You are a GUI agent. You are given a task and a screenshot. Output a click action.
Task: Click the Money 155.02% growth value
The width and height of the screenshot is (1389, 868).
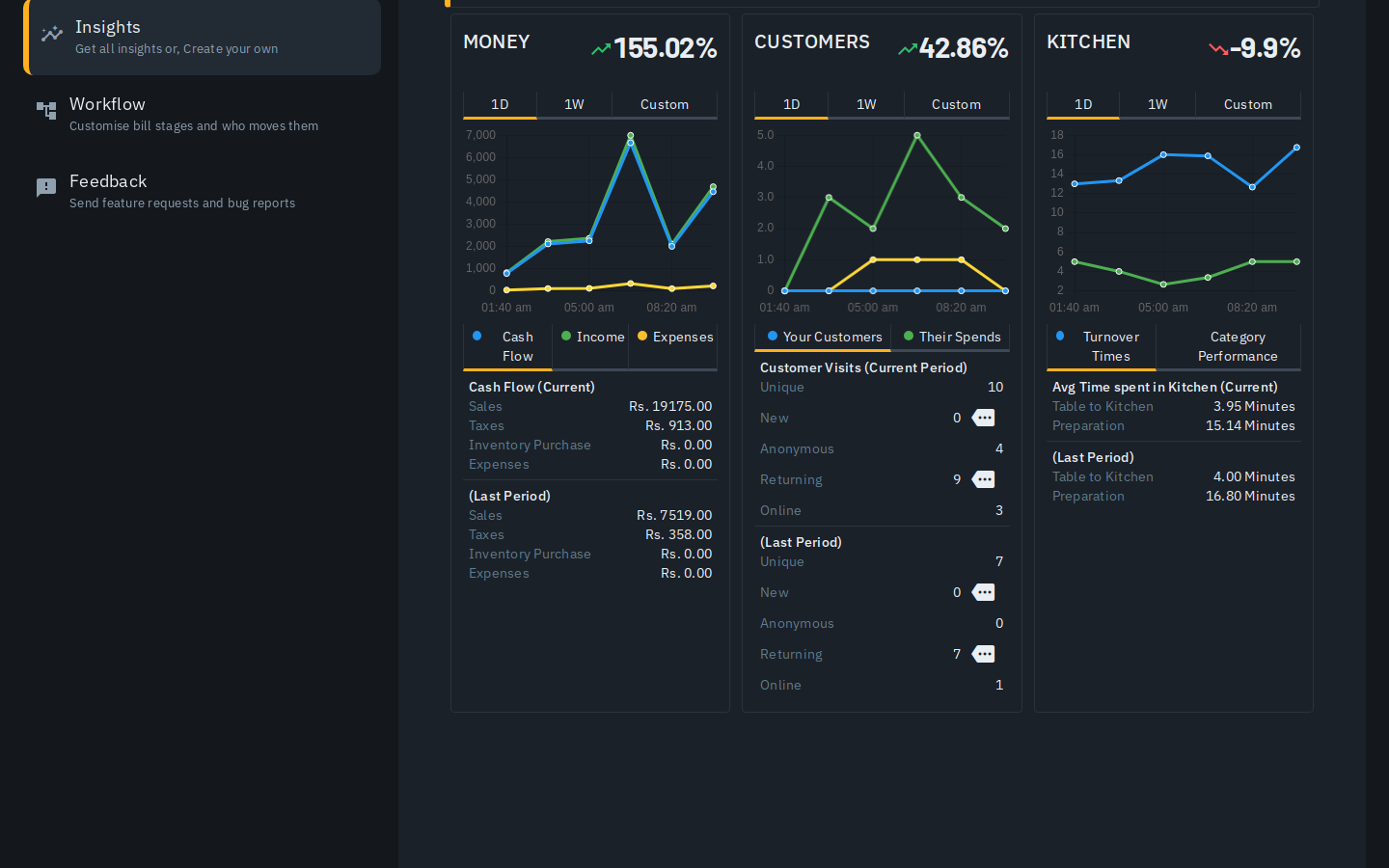point(666,47)
